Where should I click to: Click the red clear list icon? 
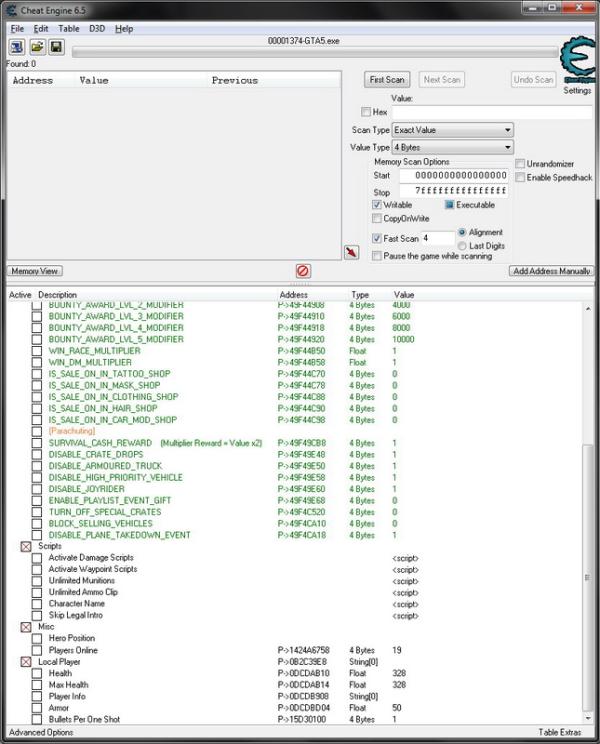click(303, 271)
